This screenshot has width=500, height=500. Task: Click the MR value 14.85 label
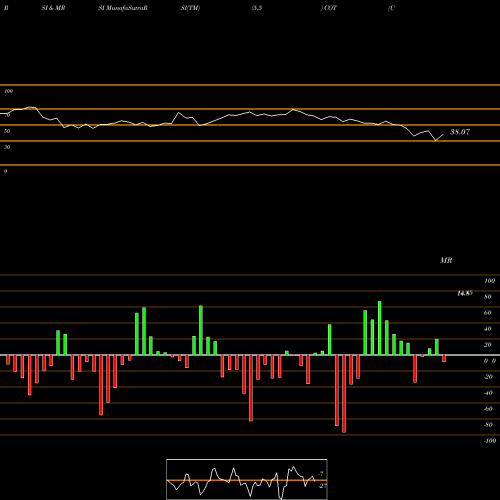pyautogui.click(x=465, y=293)
